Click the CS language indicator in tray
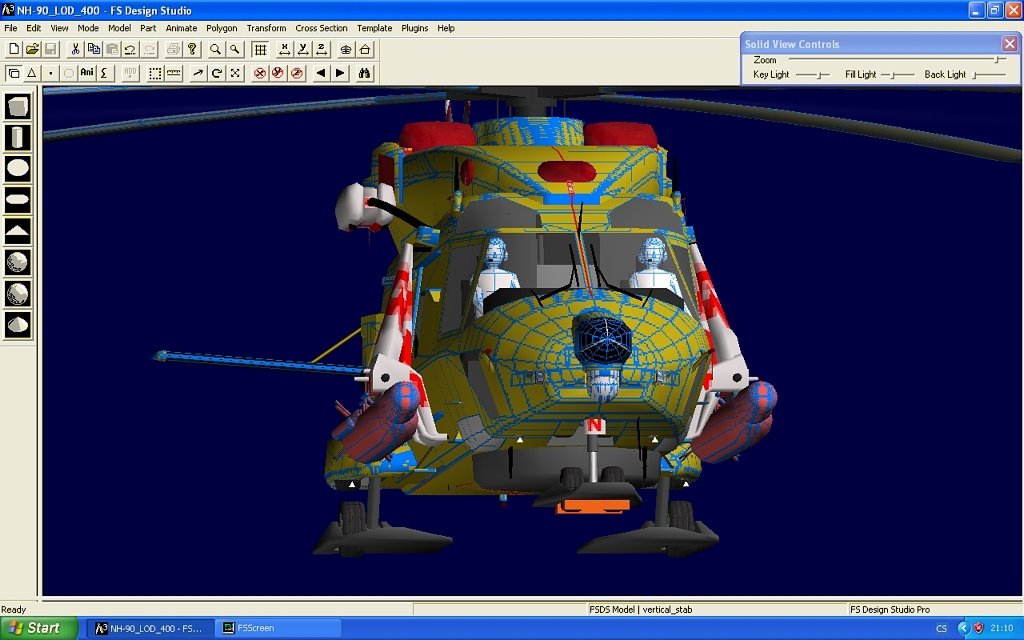Screen dimensions: 1024x640 941,628
